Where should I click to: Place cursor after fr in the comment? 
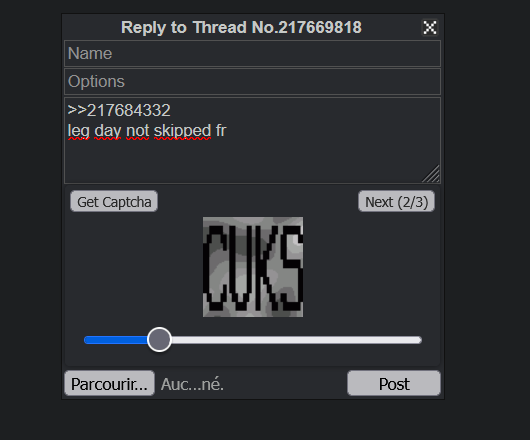pyautogui.click(x=226, y=131)
